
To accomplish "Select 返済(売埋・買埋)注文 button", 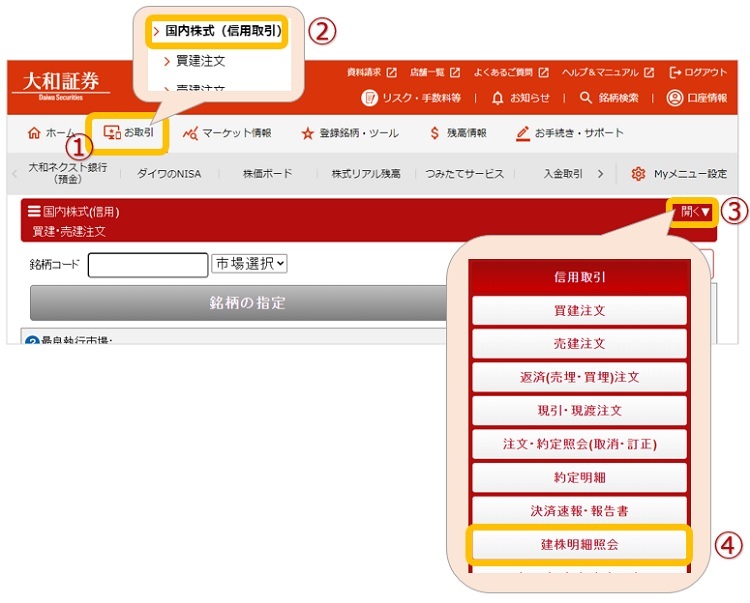I will point(579,377).
